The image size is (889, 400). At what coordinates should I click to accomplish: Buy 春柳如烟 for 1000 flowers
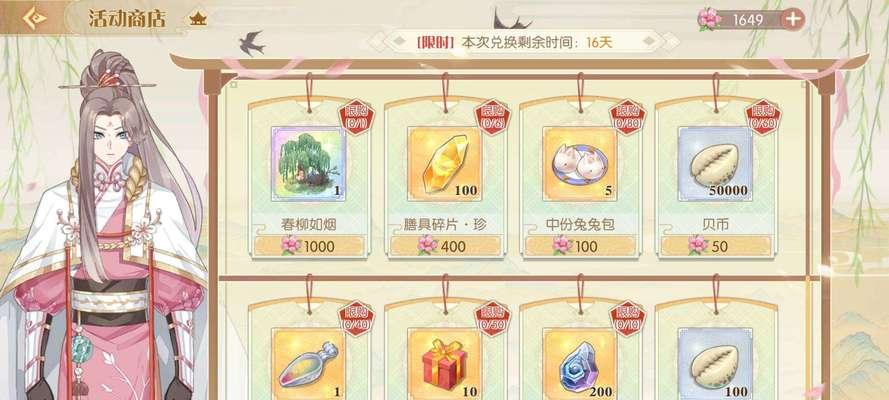tap(309, 246)
